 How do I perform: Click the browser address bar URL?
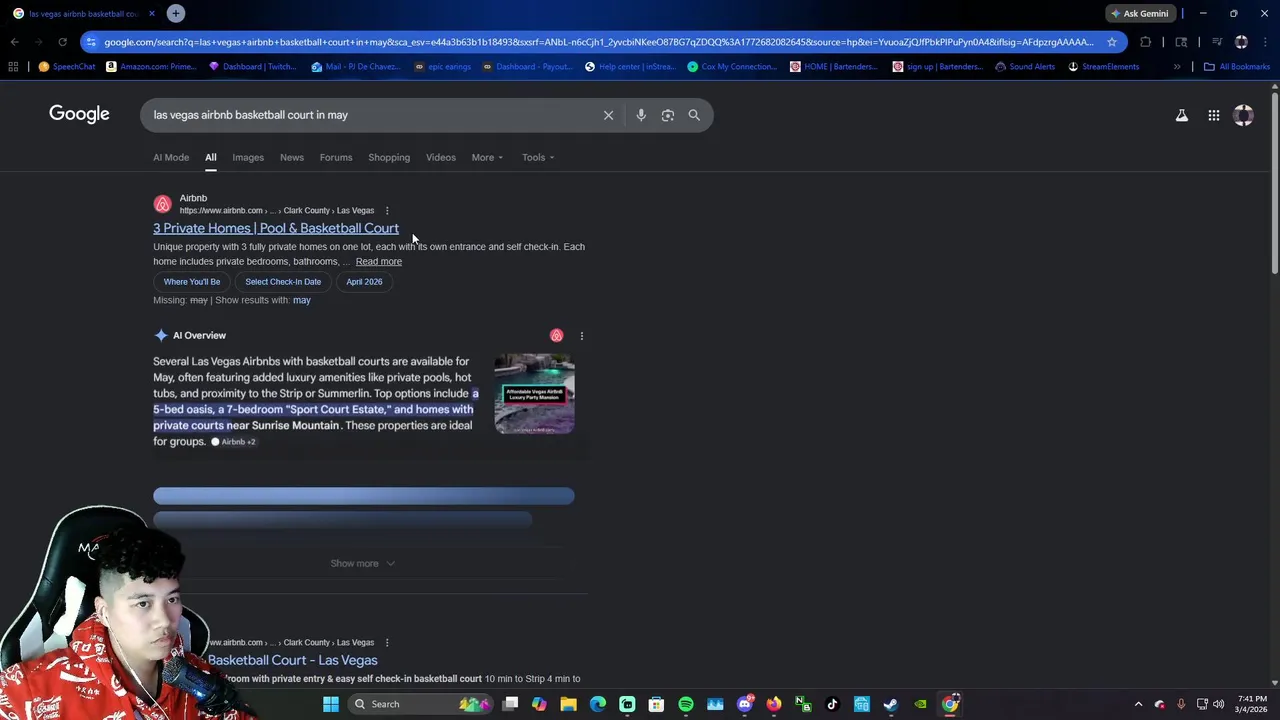click(598, 42)
